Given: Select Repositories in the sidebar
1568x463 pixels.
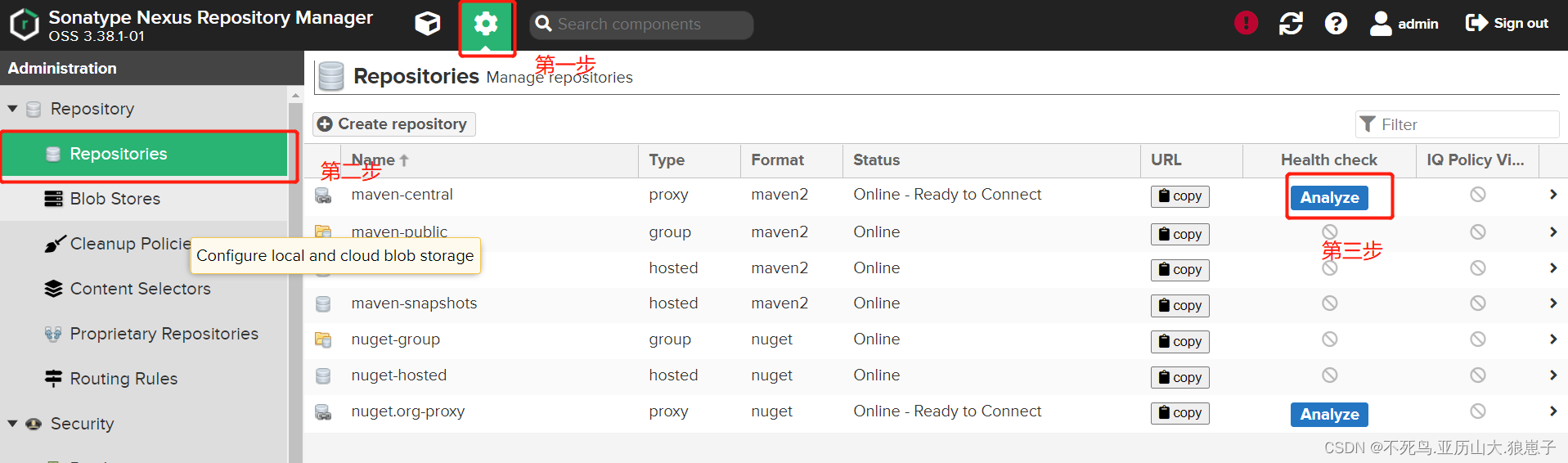Looking at the screenshot, I should click(x=145, y=154).
